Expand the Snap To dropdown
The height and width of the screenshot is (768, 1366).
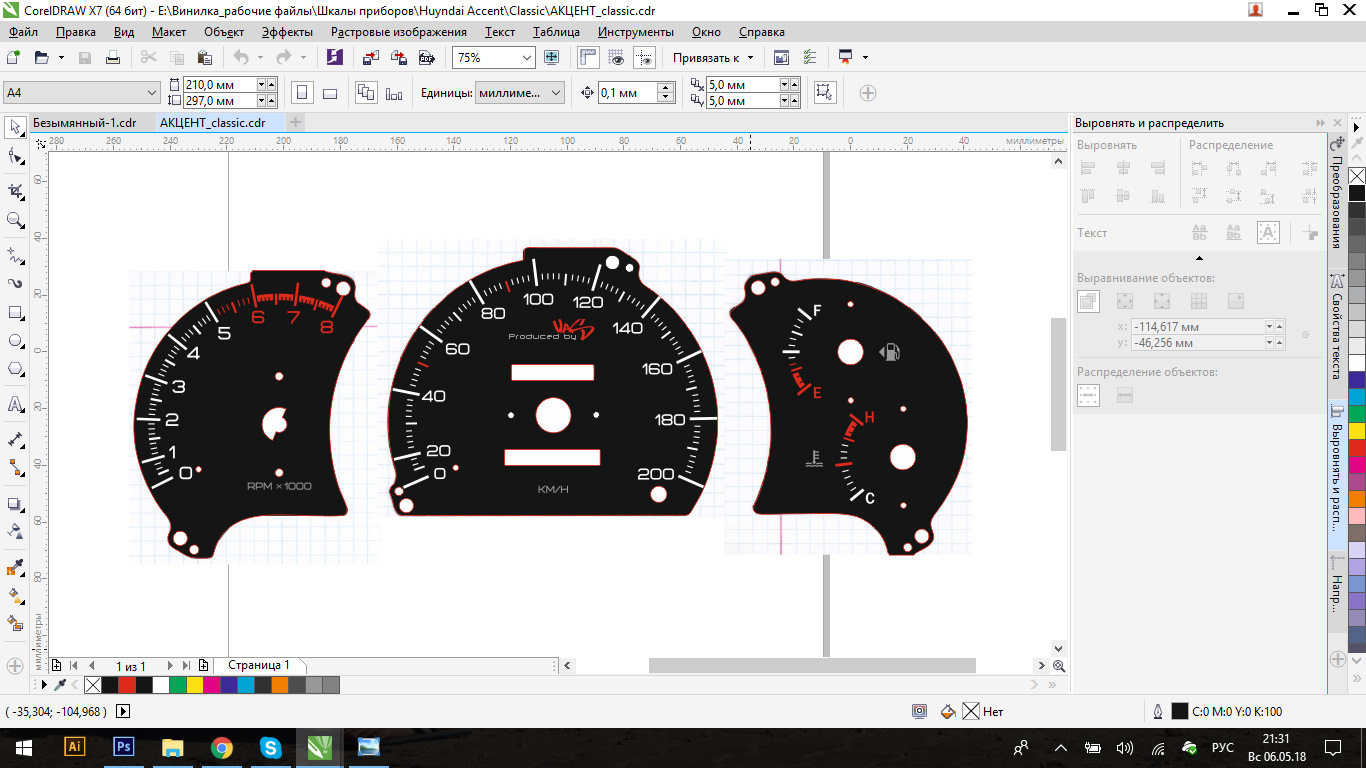tap(750, 58)
